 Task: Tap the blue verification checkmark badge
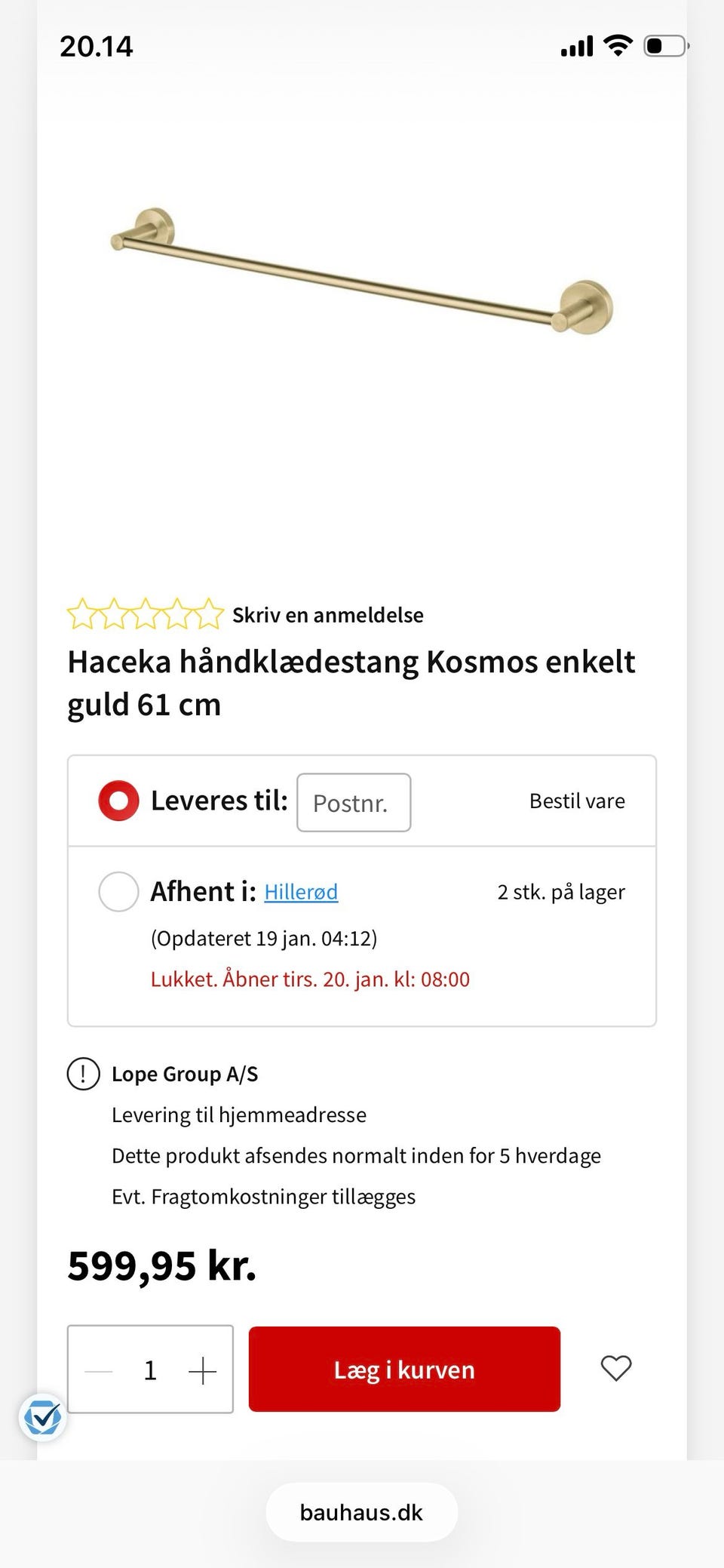[42, 1418]
